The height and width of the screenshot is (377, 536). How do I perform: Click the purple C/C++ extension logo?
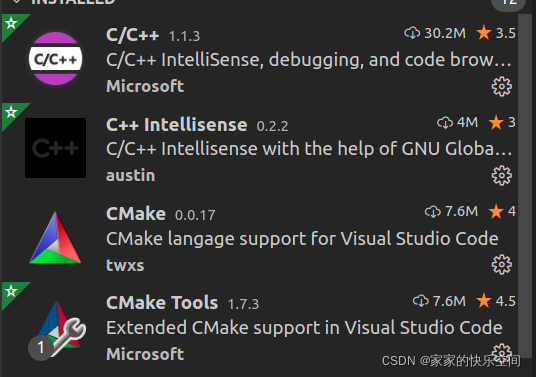55,58
